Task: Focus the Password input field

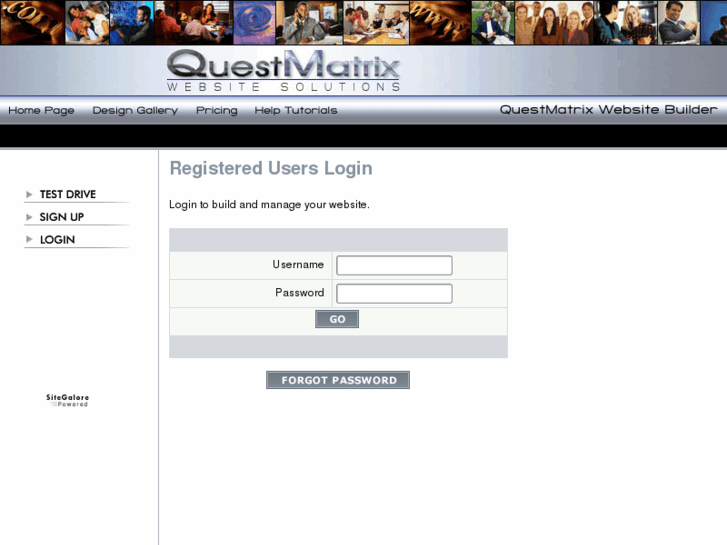Action: click(394, 294)
